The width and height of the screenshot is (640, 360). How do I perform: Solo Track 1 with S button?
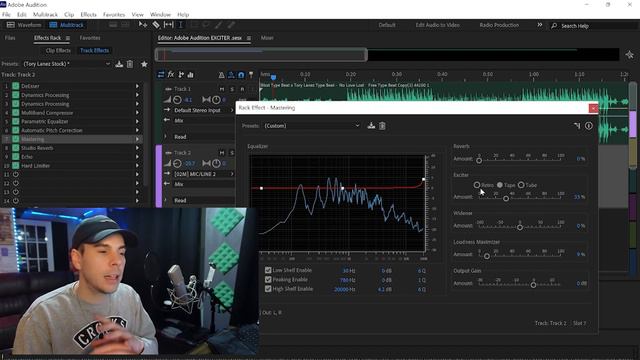(x=232, y=89)
